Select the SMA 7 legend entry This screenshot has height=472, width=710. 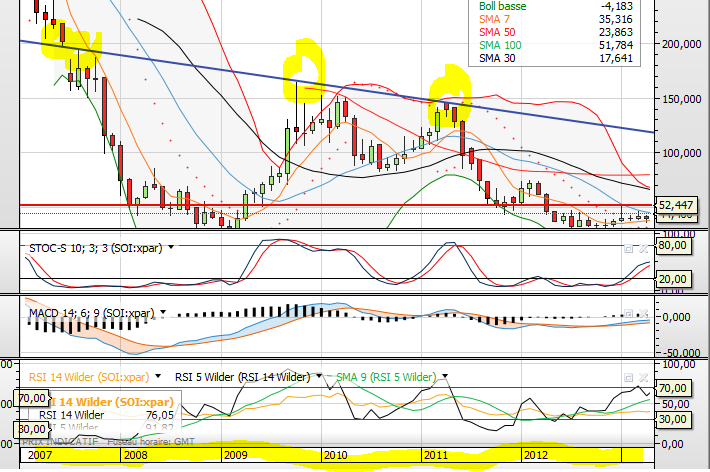(494, 19)
